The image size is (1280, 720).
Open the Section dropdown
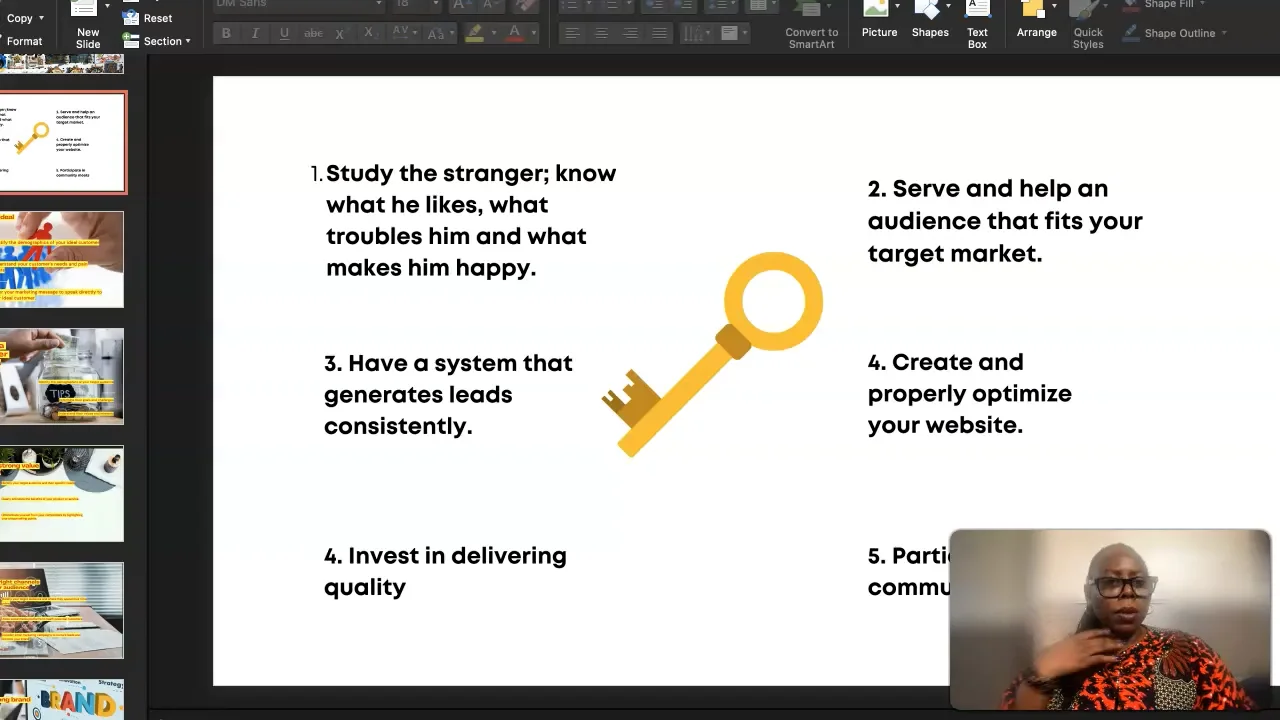point(157,41)
